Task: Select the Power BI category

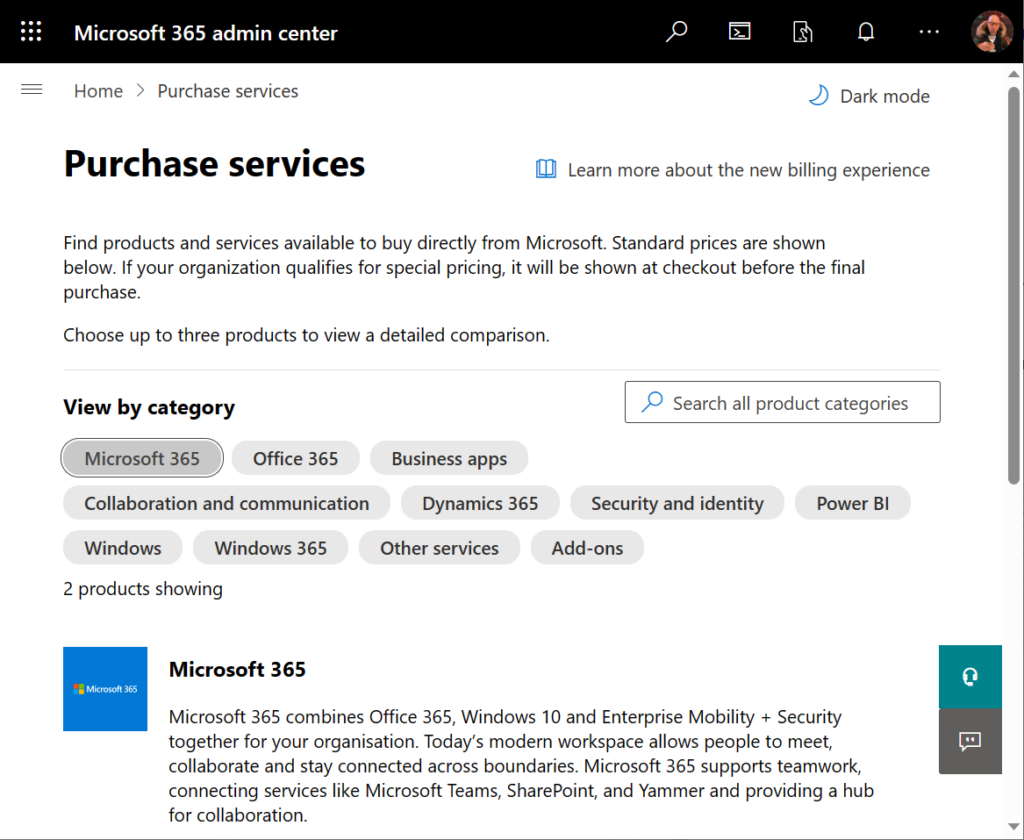Action: click(x=852, y=503)
